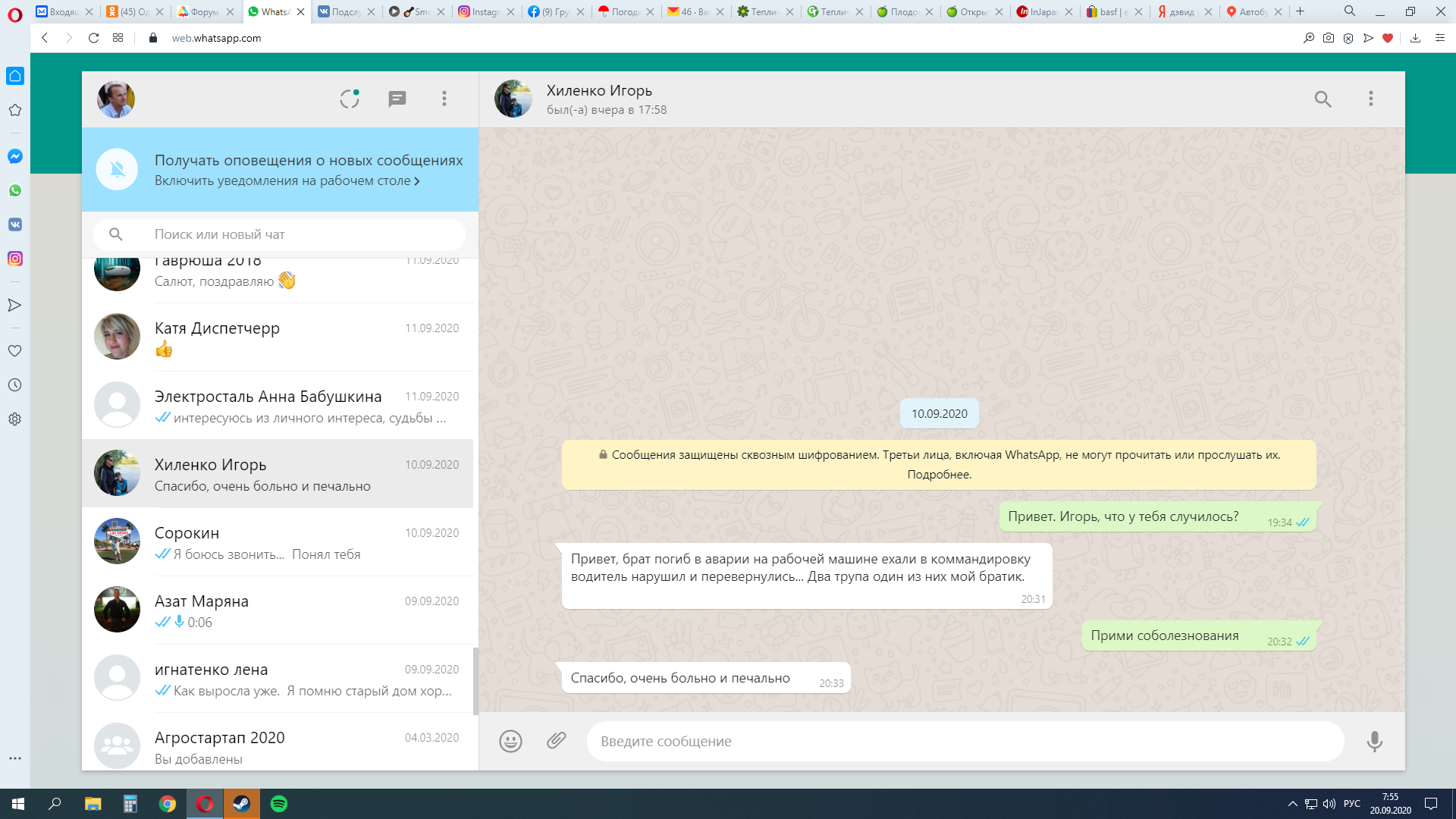Open Instagram in Opera sidebar
Viewport: 1456px width, 819px height.
point(14,259)
